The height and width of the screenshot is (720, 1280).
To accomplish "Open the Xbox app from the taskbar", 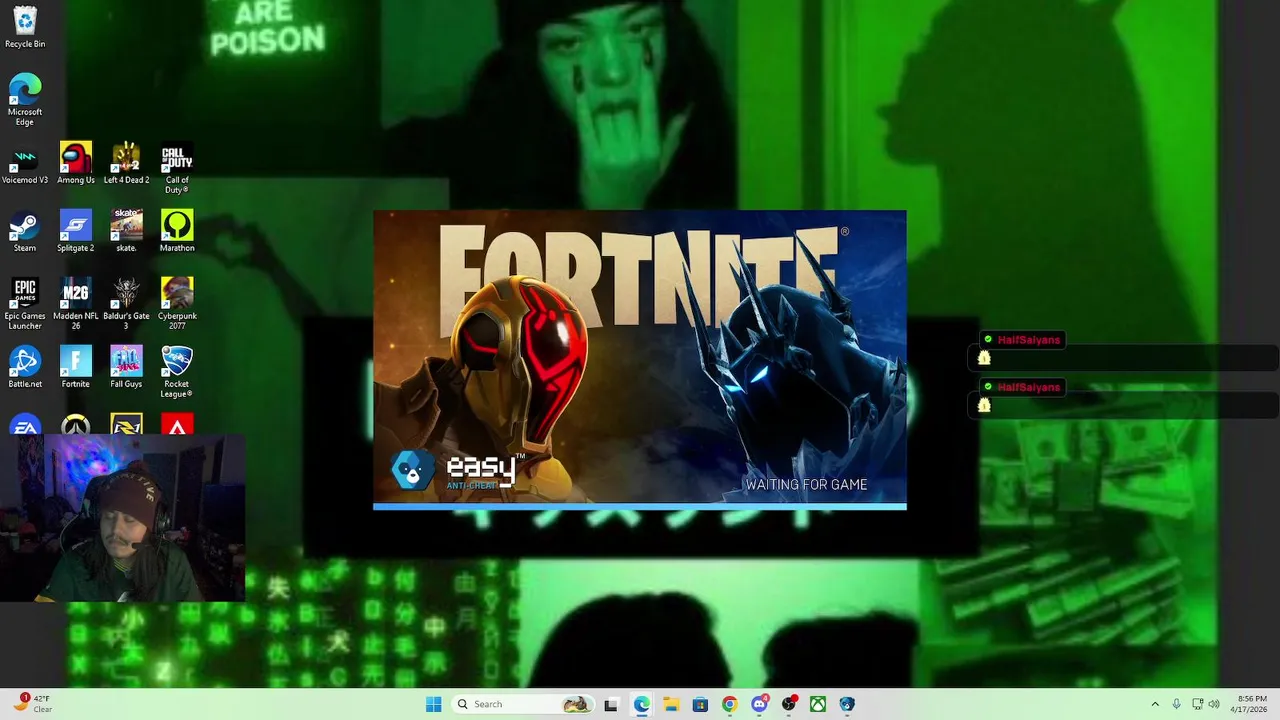I will tap(818, 704).
